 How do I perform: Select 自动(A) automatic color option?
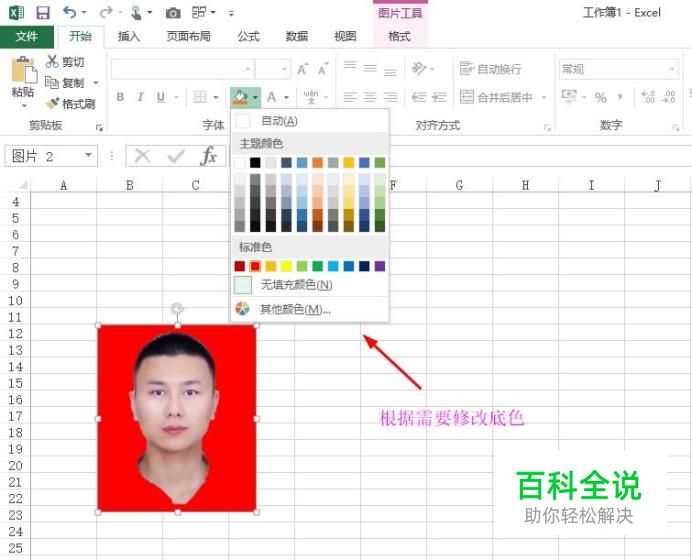tap(310, 120)
